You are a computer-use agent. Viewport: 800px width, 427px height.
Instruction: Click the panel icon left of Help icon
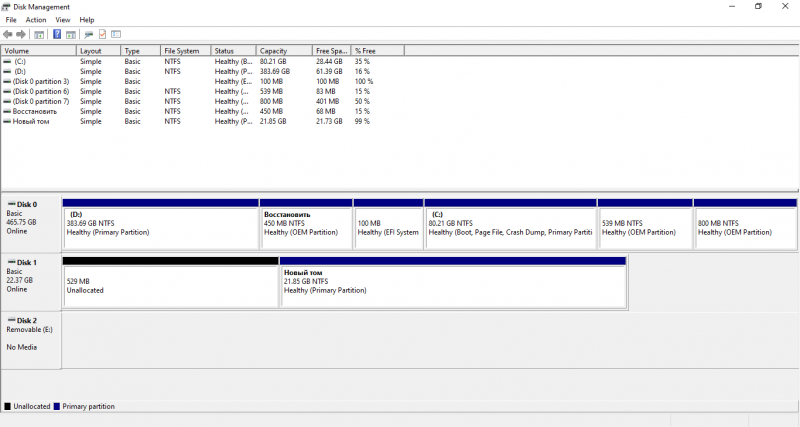point(39,34)
